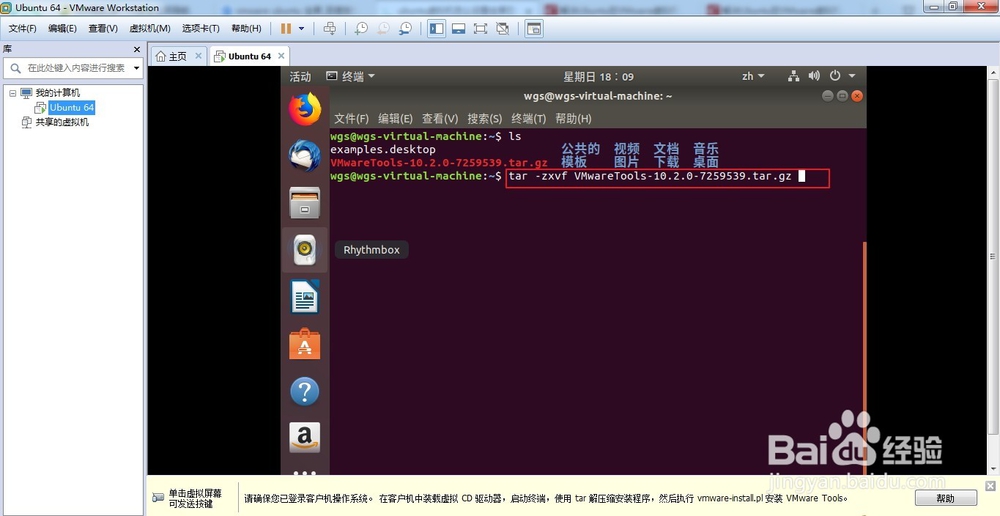Close the bottom notification bar
This screenshot has height=516, width=1000.
click(990, 486)
